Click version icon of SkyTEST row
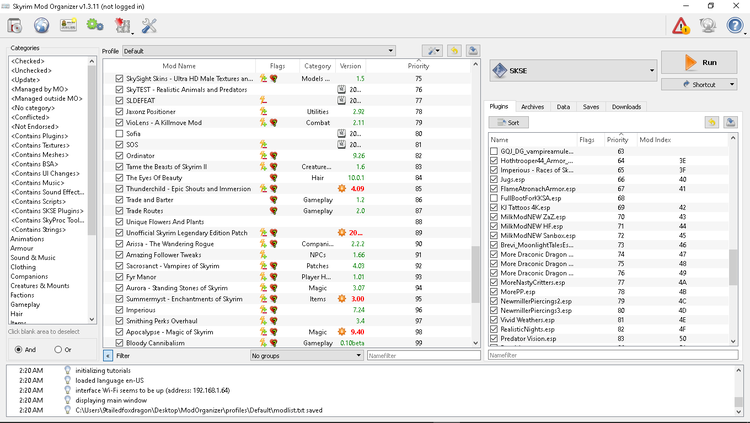 pyautogui.click(x=342, y=89)
